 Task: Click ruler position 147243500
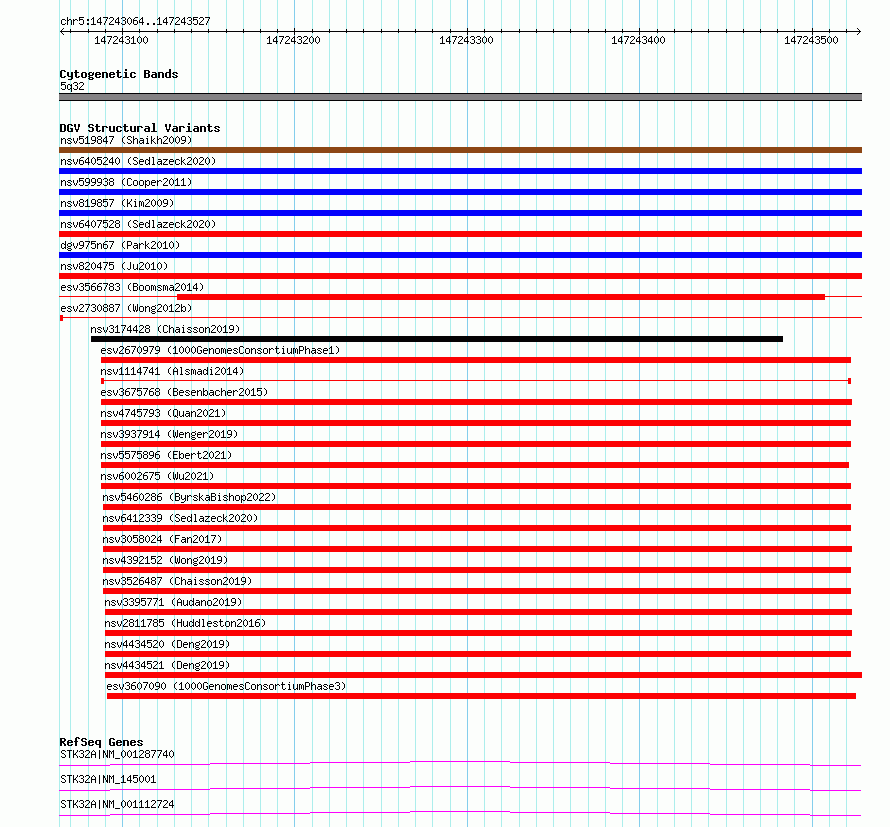pos(811,40)
